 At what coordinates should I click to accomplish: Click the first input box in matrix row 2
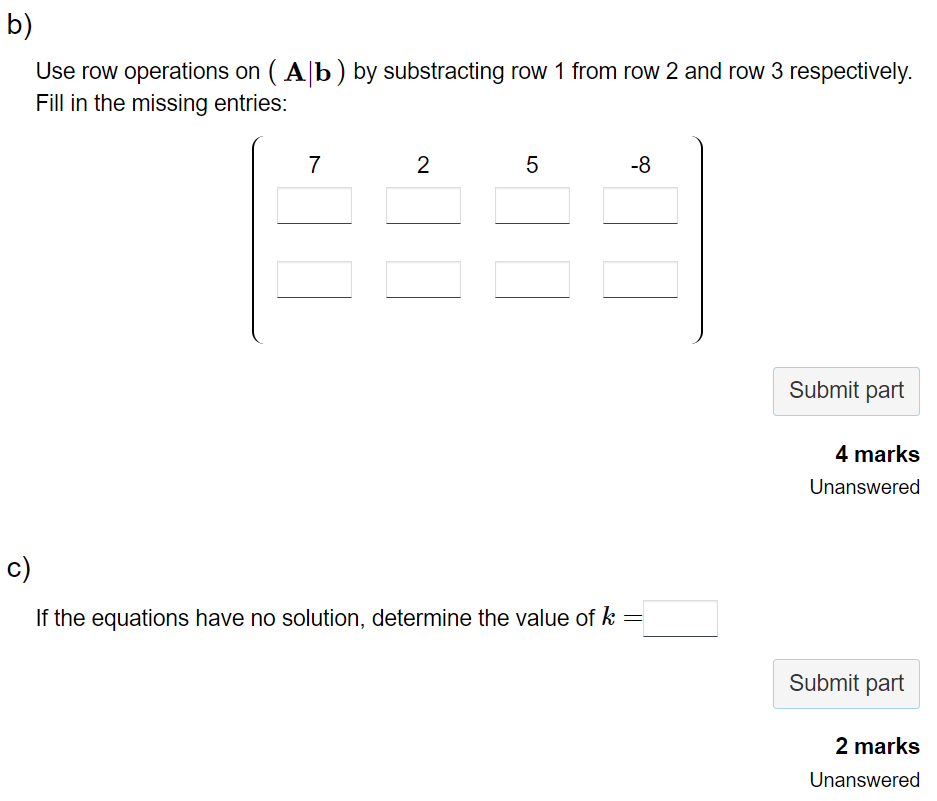tap(314, 205)
